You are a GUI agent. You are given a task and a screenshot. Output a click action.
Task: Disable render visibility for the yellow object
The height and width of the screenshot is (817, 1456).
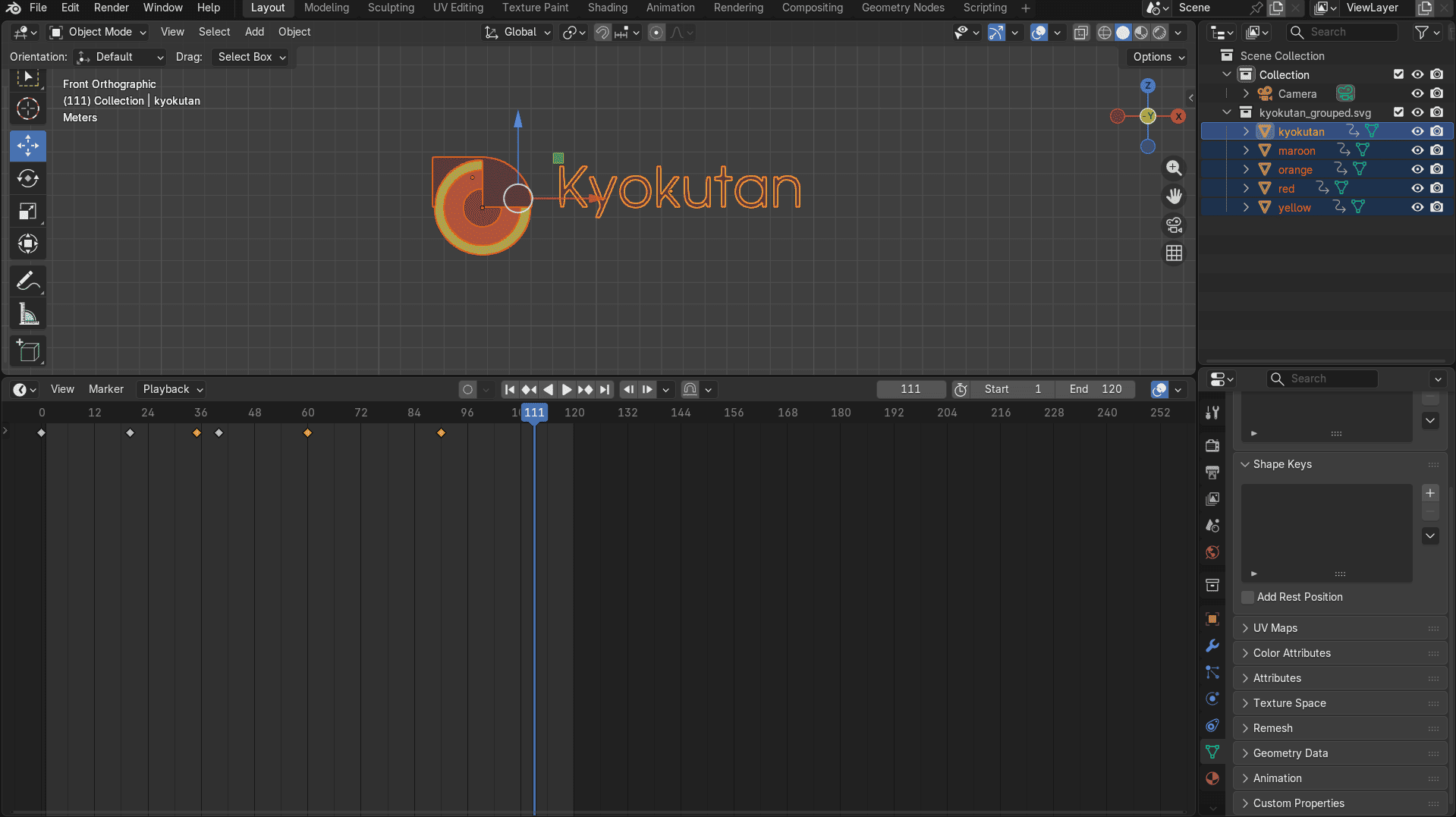pos(1436,207)
